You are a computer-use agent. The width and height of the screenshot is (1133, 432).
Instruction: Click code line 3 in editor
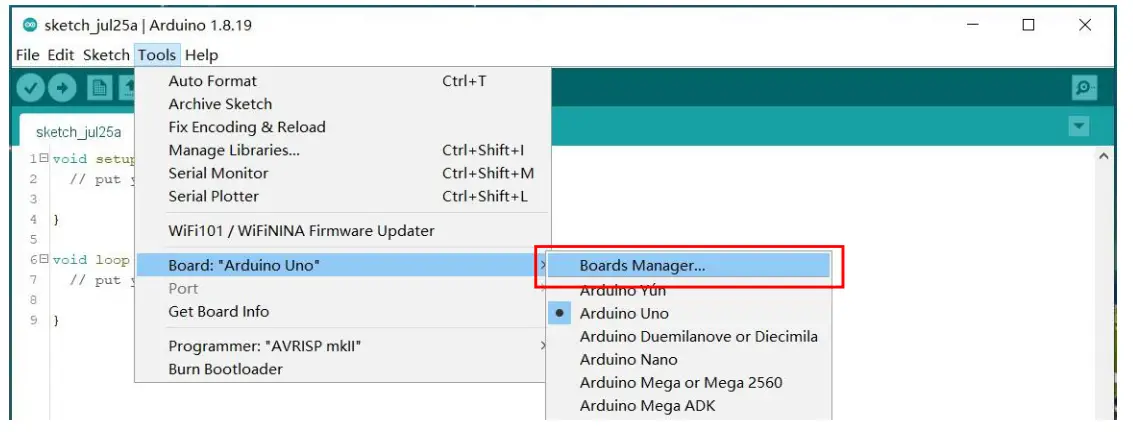(x=571, y=199)
